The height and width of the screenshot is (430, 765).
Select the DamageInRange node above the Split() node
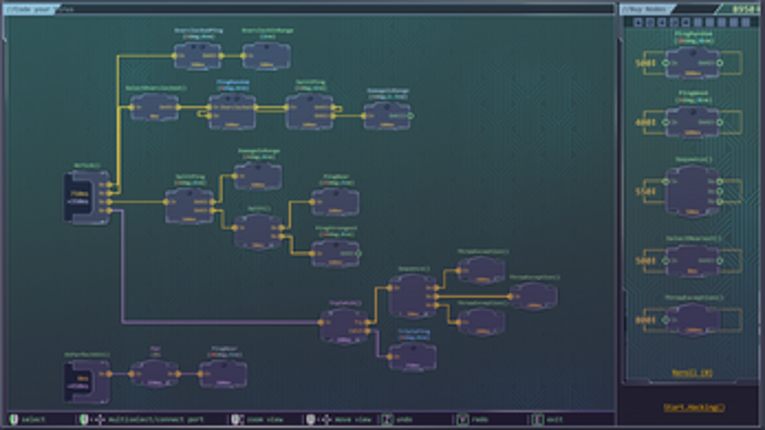coord(258,176)
